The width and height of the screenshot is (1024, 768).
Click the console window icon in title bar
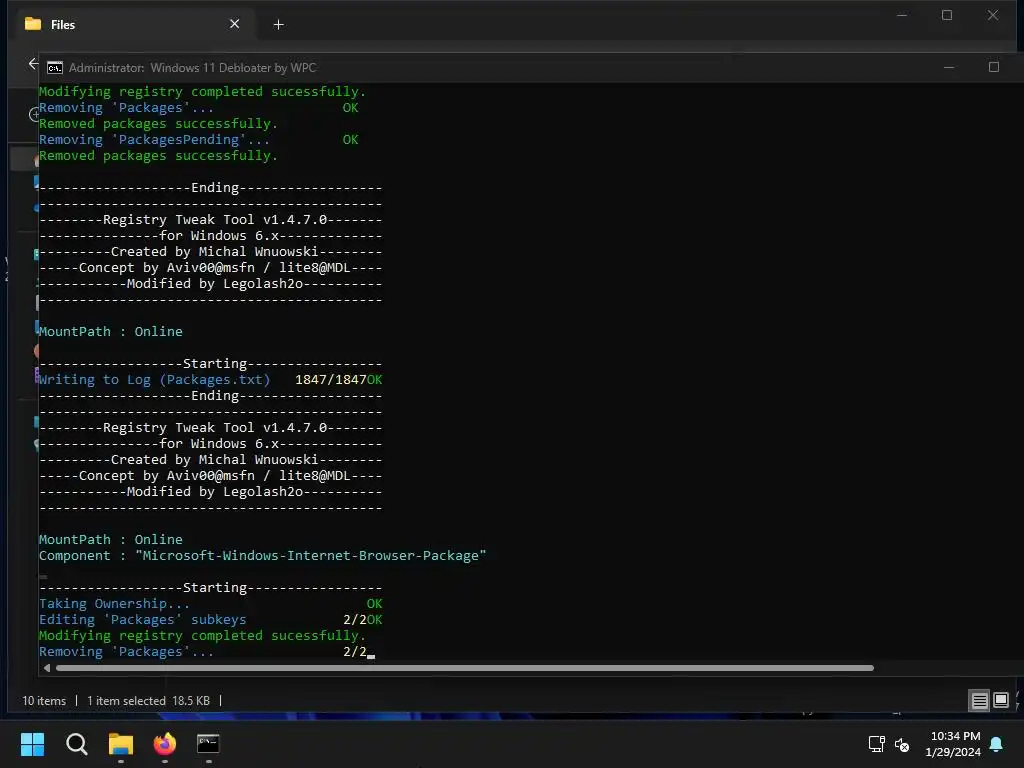point(55,68)
